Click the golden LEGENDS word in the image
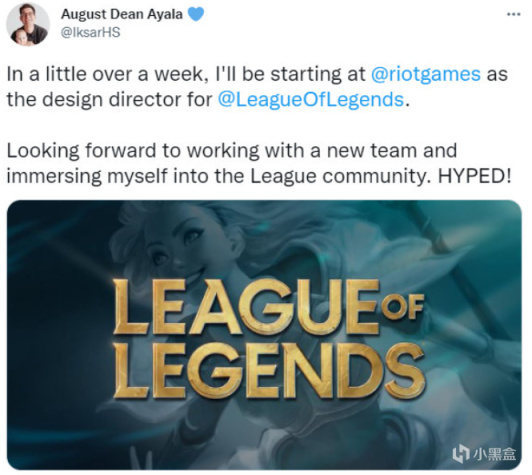The image size is (532, 475). 269,370
